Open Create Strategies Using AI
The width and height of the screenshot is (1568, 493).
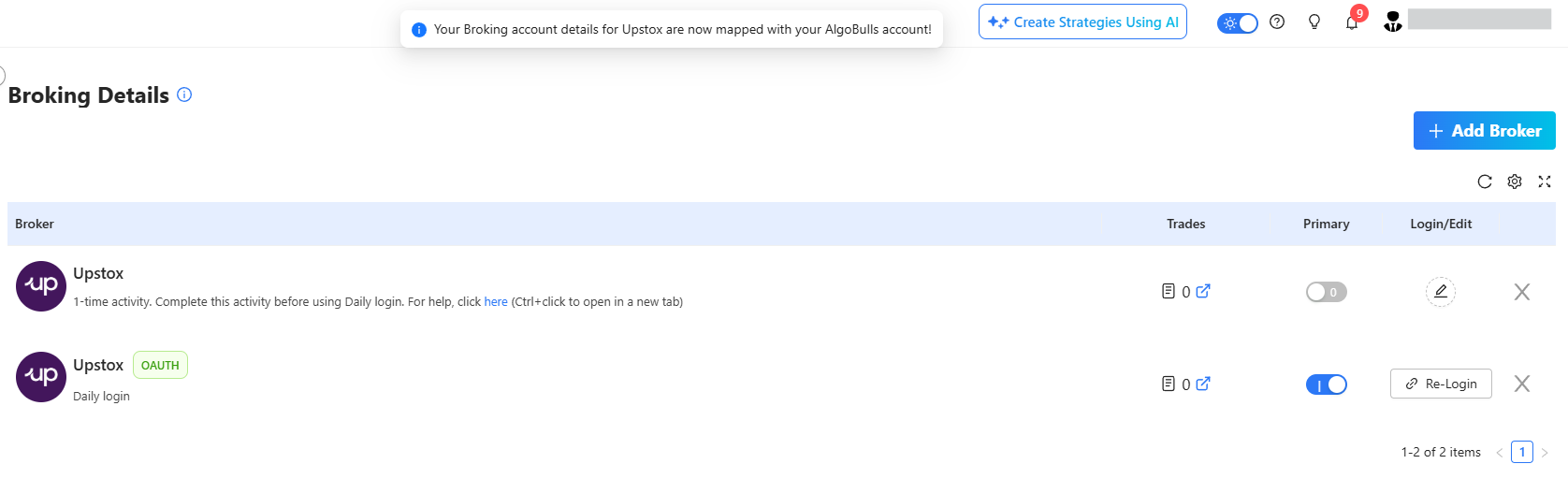tap(1082, 22)
